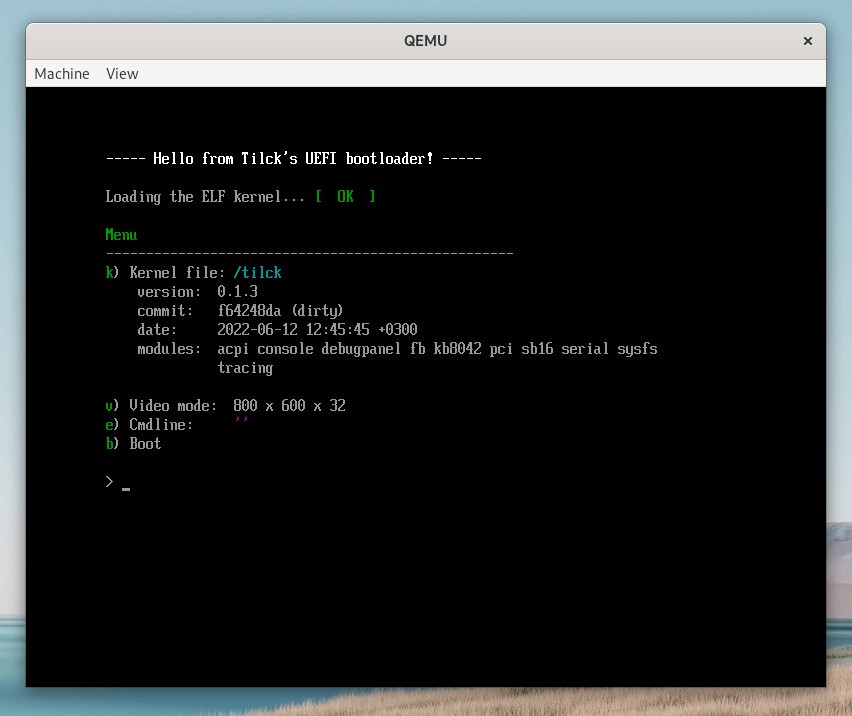This screenshot has width=852, height=716.
Task: Click the 'version:' label
Action: click(x=169, y=291)
